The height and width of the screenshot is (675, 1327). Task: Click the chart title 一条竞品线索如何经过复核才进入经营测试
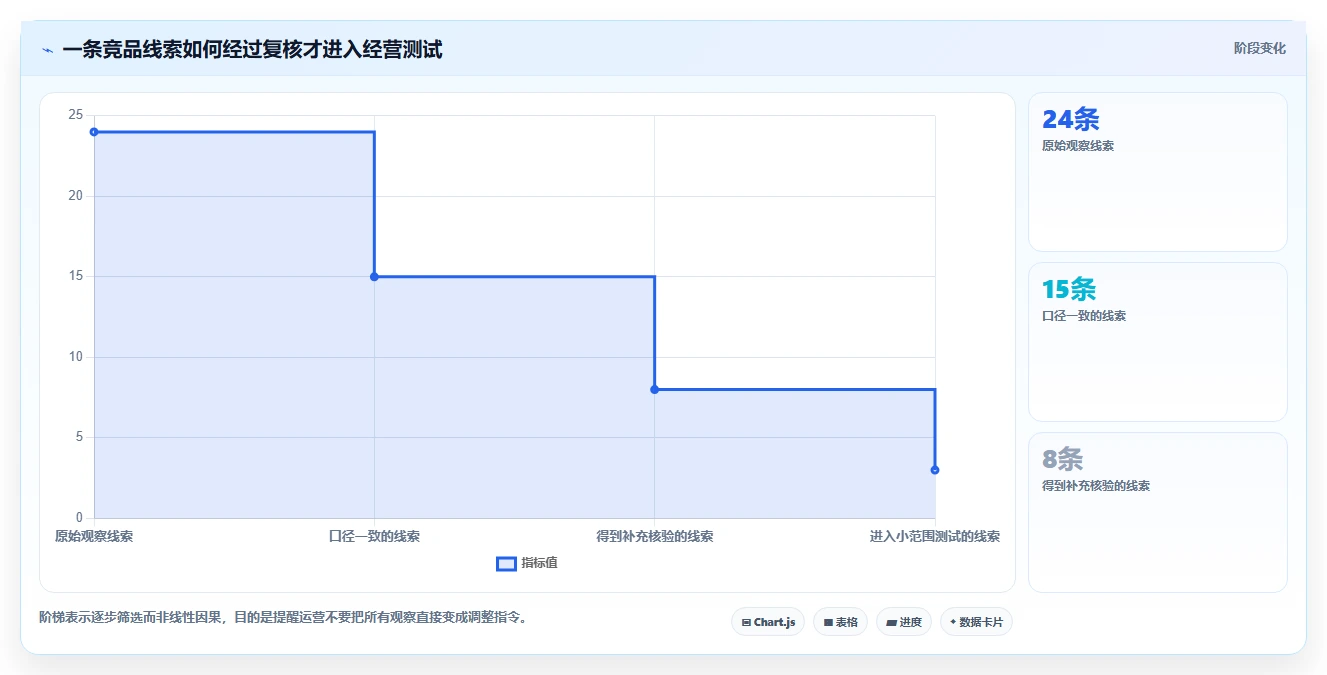(252, 49)
